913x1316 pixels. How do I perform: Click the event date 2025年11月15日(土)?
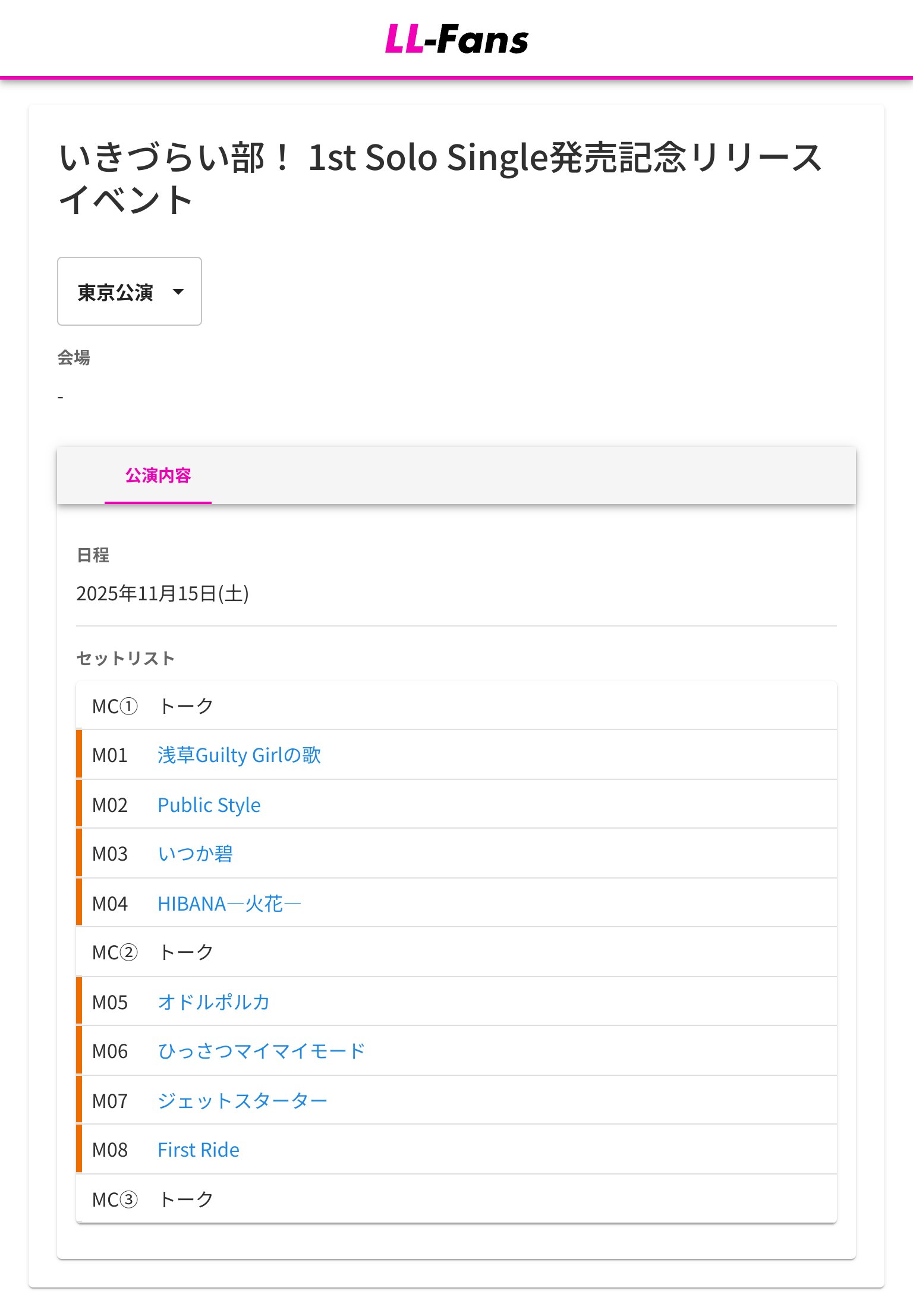(162, 593)
